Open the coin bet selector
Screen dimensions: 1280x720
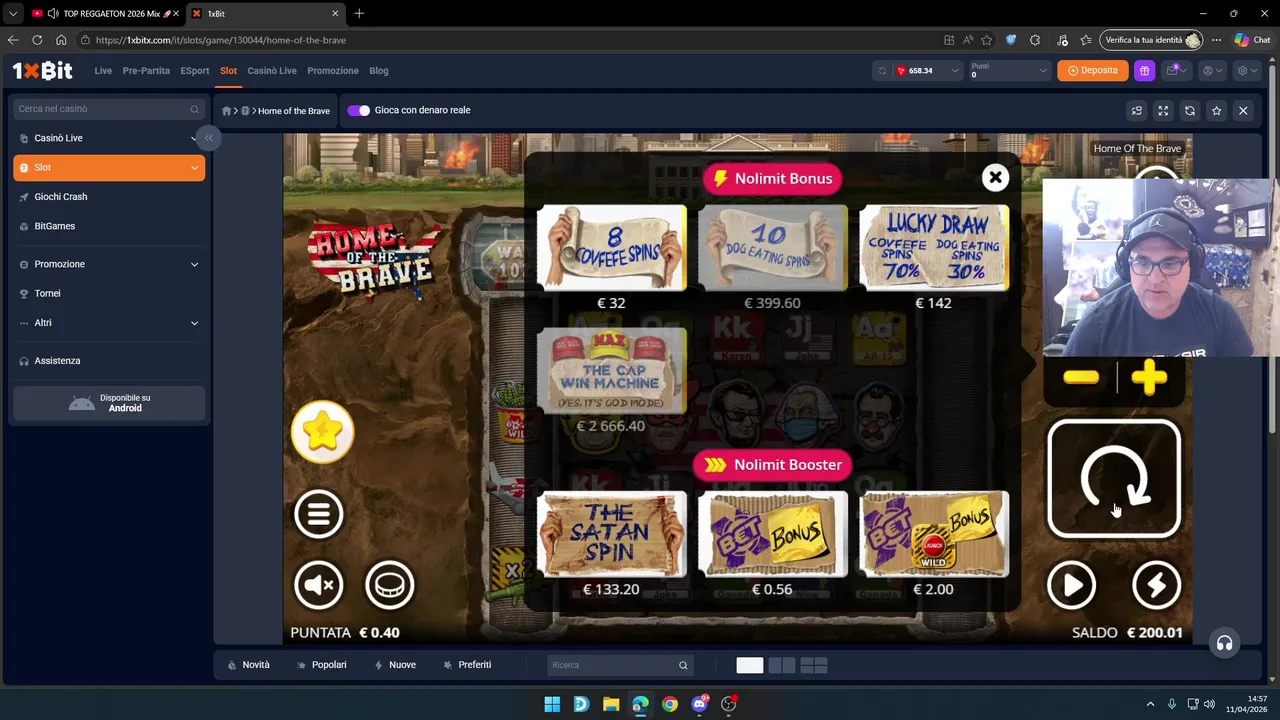[390, 585]
